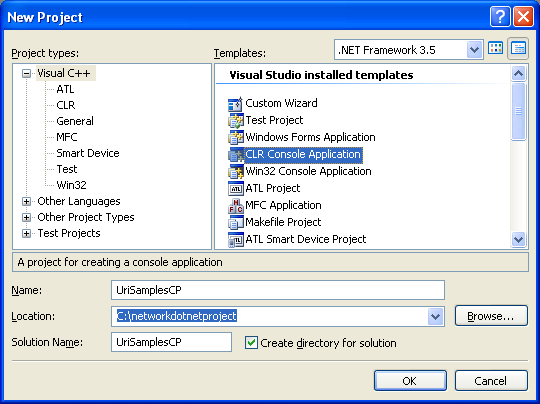The image size is (540, 404).
Task: Click the ATL Smart Device Project icon
Action: pos(236,239)
